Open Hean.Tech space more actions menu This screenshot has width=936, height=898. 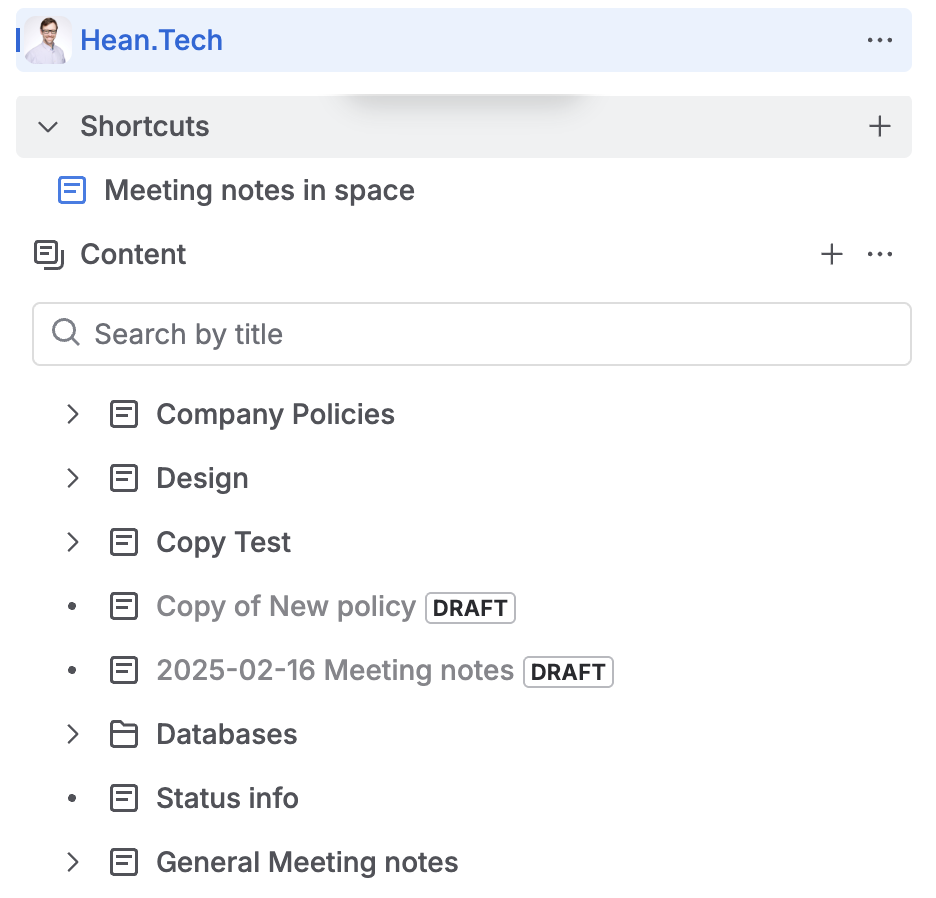click(879, 41)
